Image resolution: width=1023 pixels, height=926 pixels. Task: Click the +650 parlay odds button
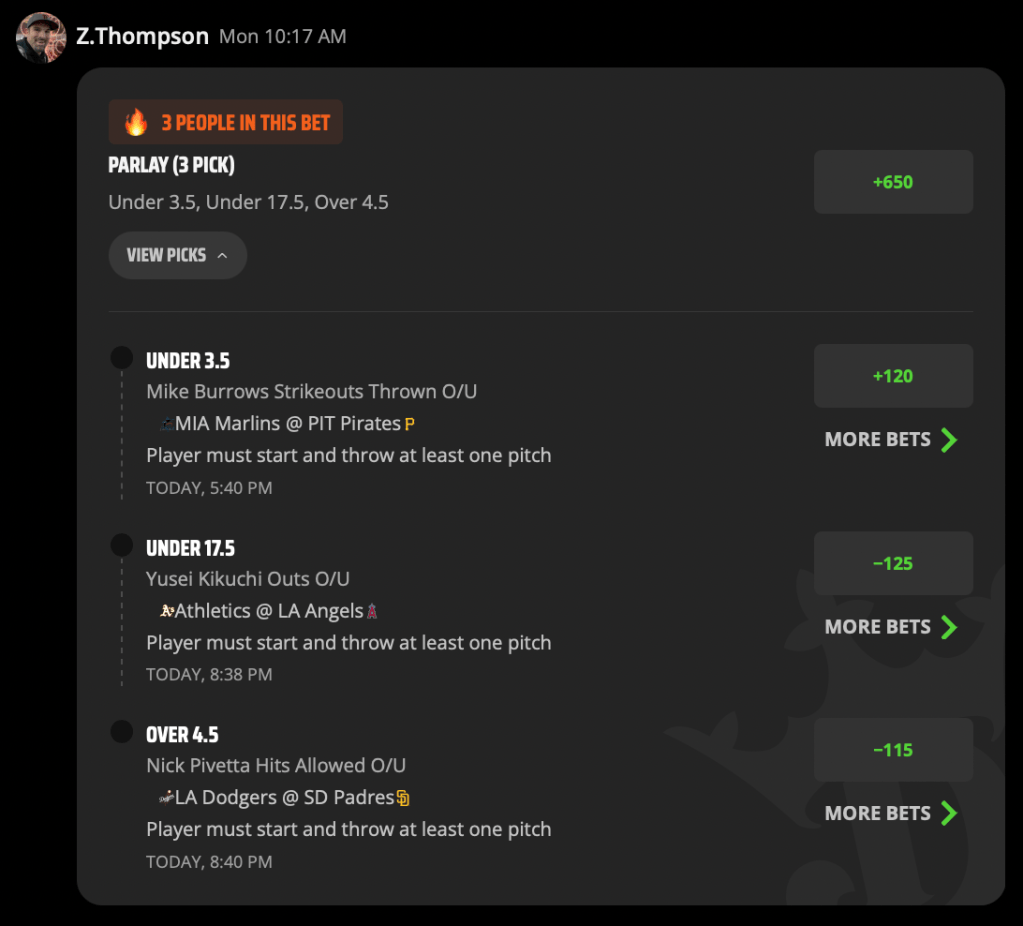point(893,182)
